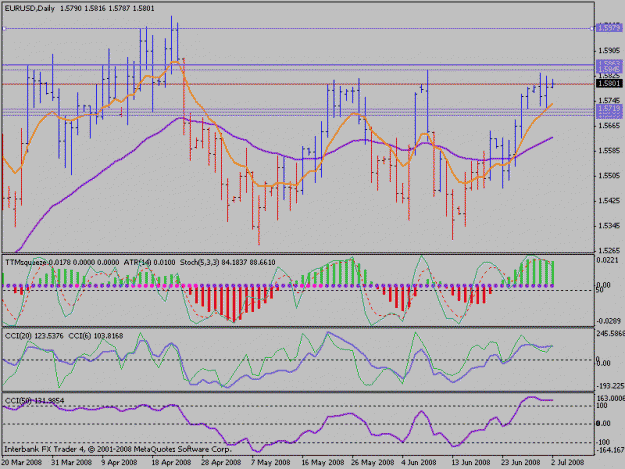Select the highlighted 1.5845 level label
The image size is (625, 469).
pos(609,70)
